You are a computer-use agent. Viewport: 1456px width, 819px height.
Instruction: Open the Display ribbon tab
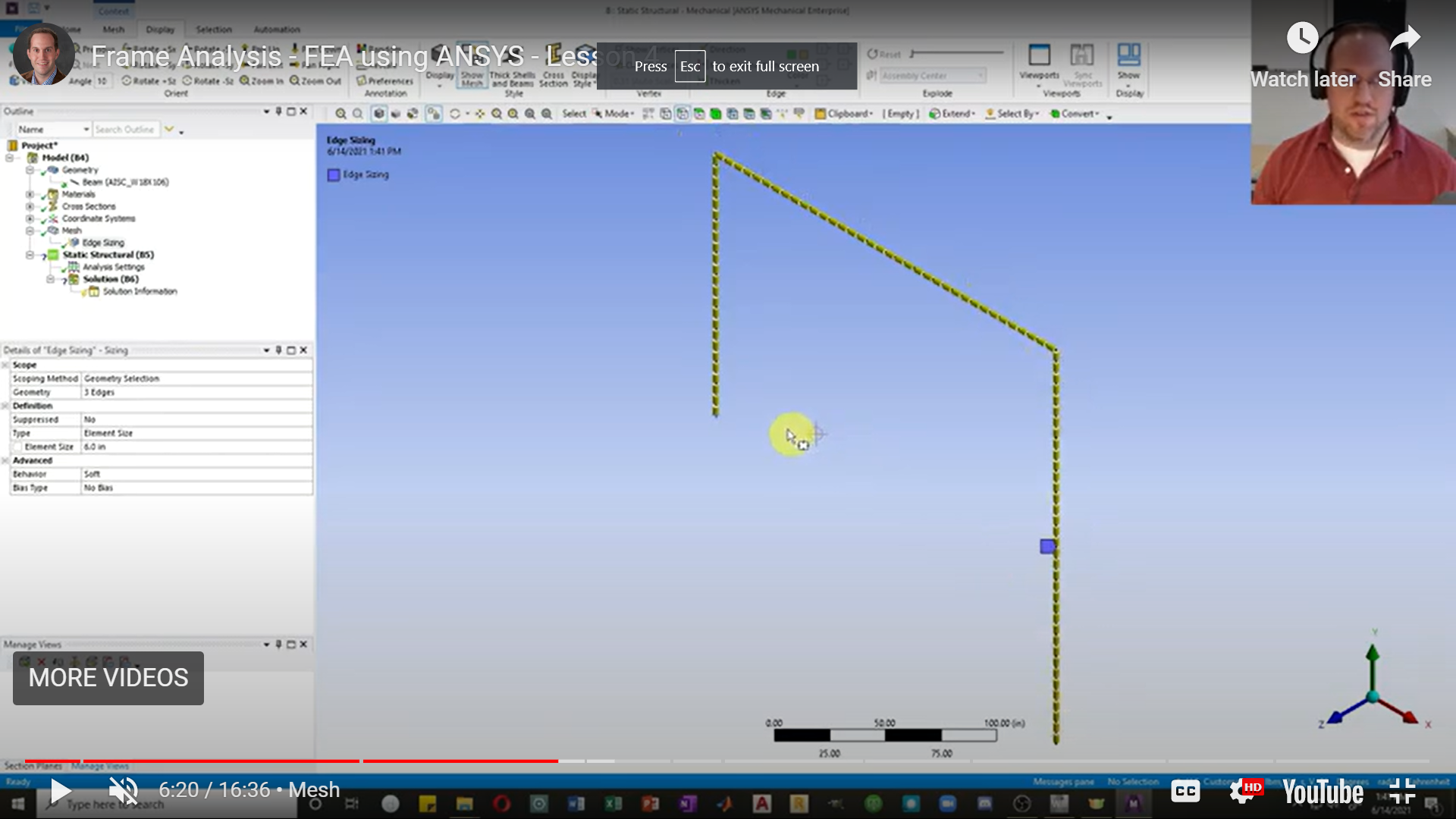(x=160, y=30)
